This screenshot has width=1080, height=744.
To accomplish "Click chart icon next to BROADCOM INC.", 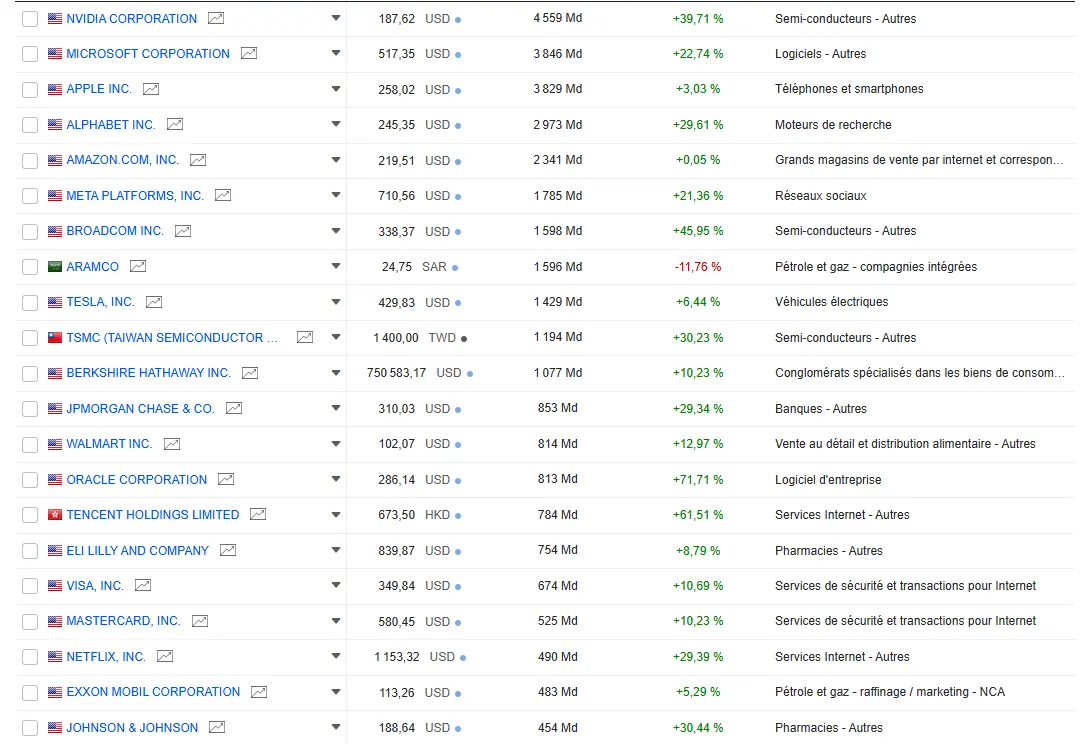I will tap(183, 231).
